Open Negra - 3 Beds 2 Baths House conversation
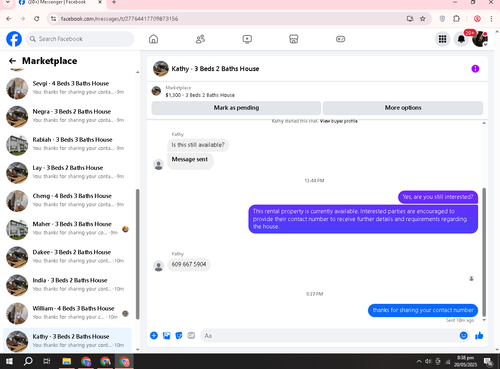 pos(68,116)
